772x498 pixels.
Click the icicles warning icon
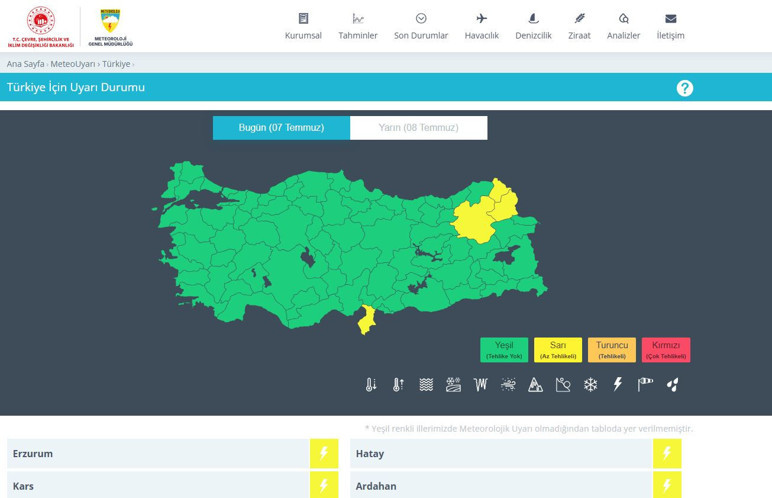[481, 384]
